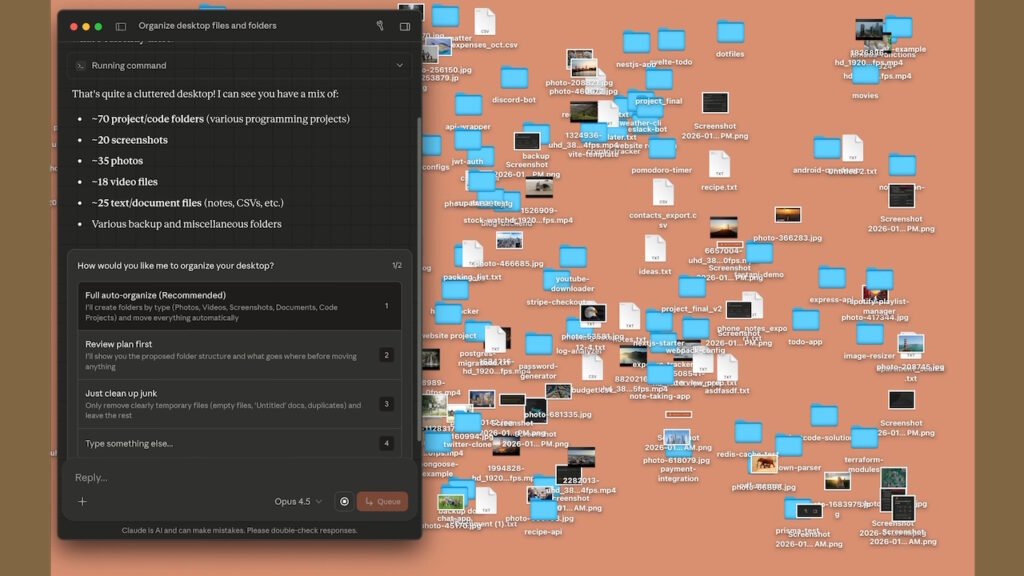Screen dimensions: 1024x576
Task: Click the Queue button
Action: tap(382, 501)
